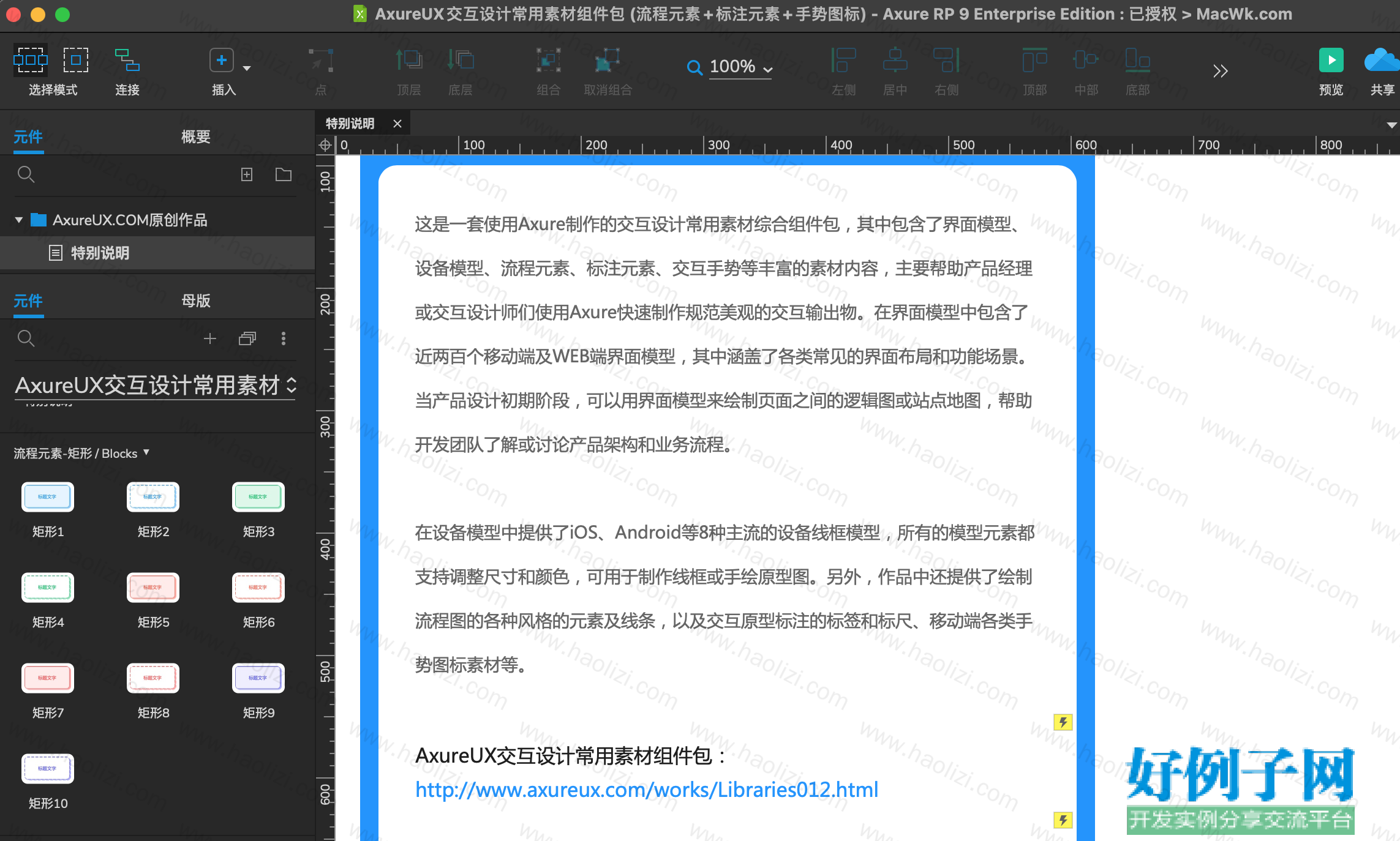Add a new page icon
The width and height of the screenshot is (1400, 841).
(x=246, y=174)
